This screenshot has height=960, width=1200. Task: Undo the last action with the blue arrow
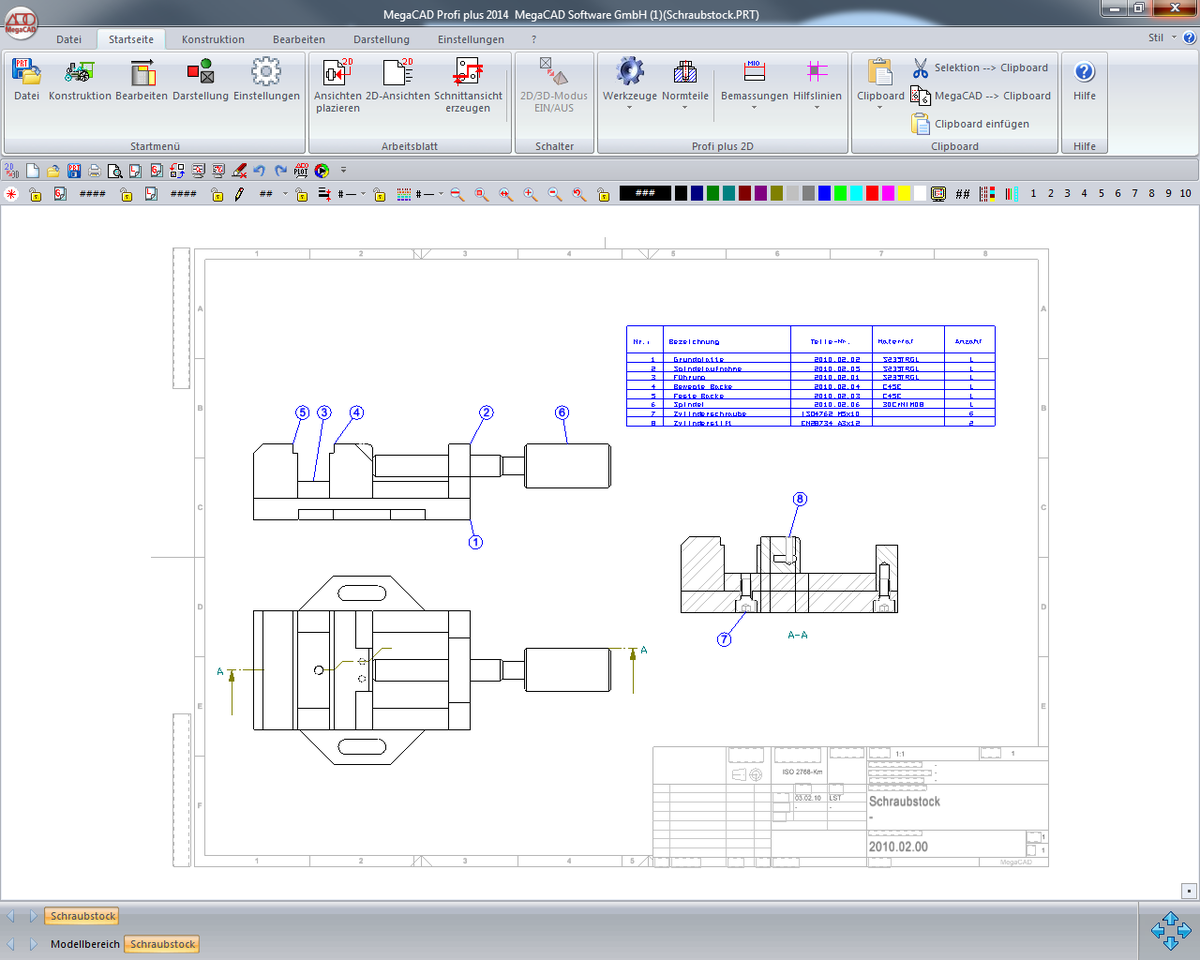(260, 171)
